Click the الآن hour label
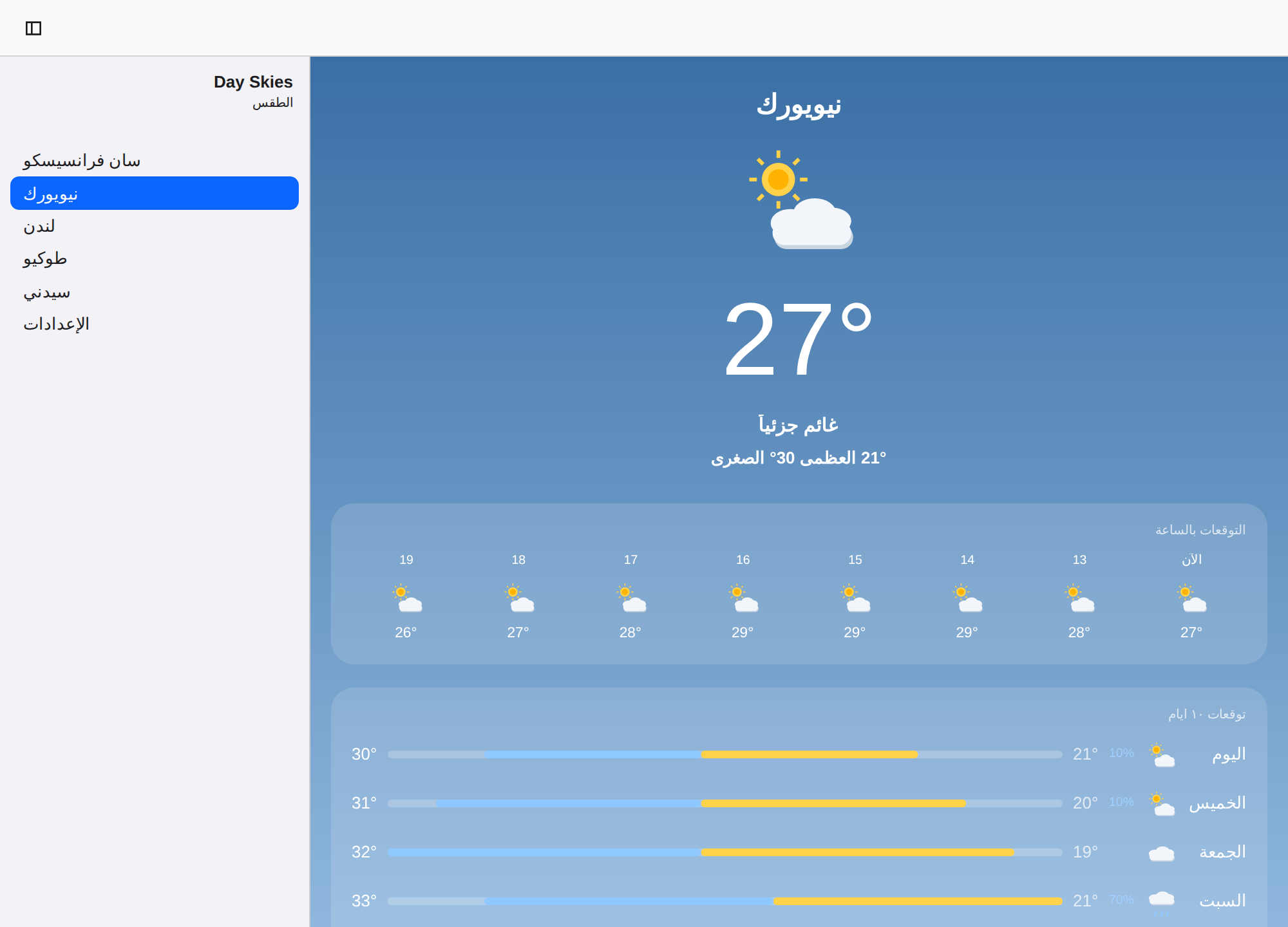 (1191, 559)
